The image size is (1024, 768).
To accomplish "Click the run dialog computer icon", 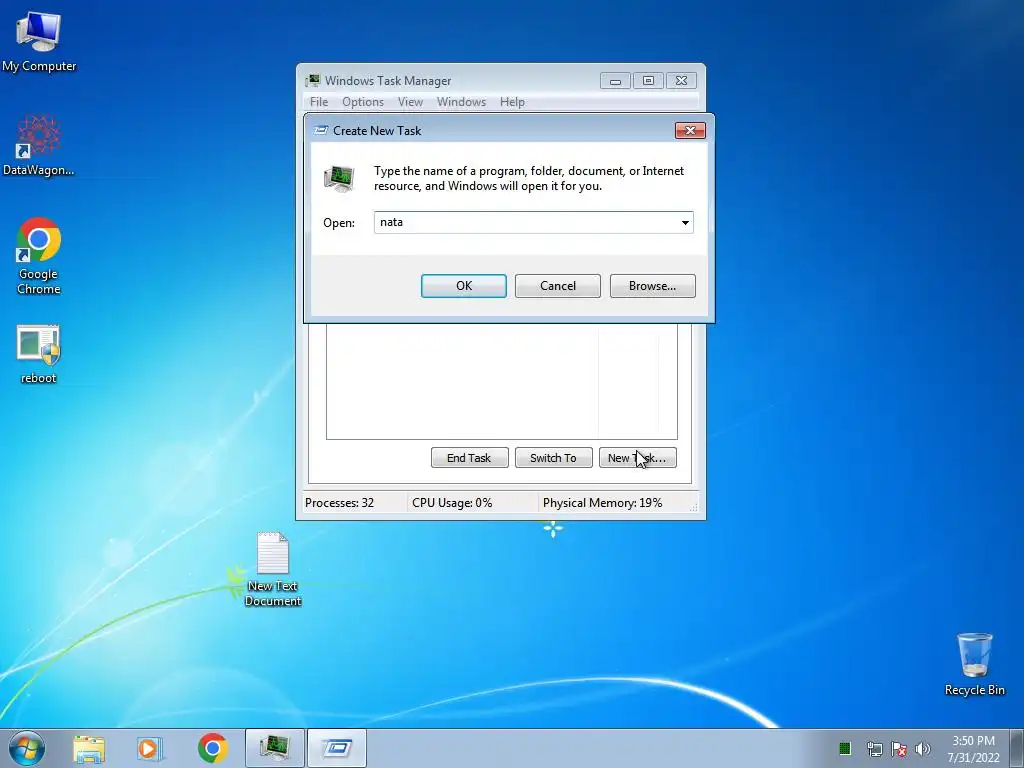I will [339, 178].
